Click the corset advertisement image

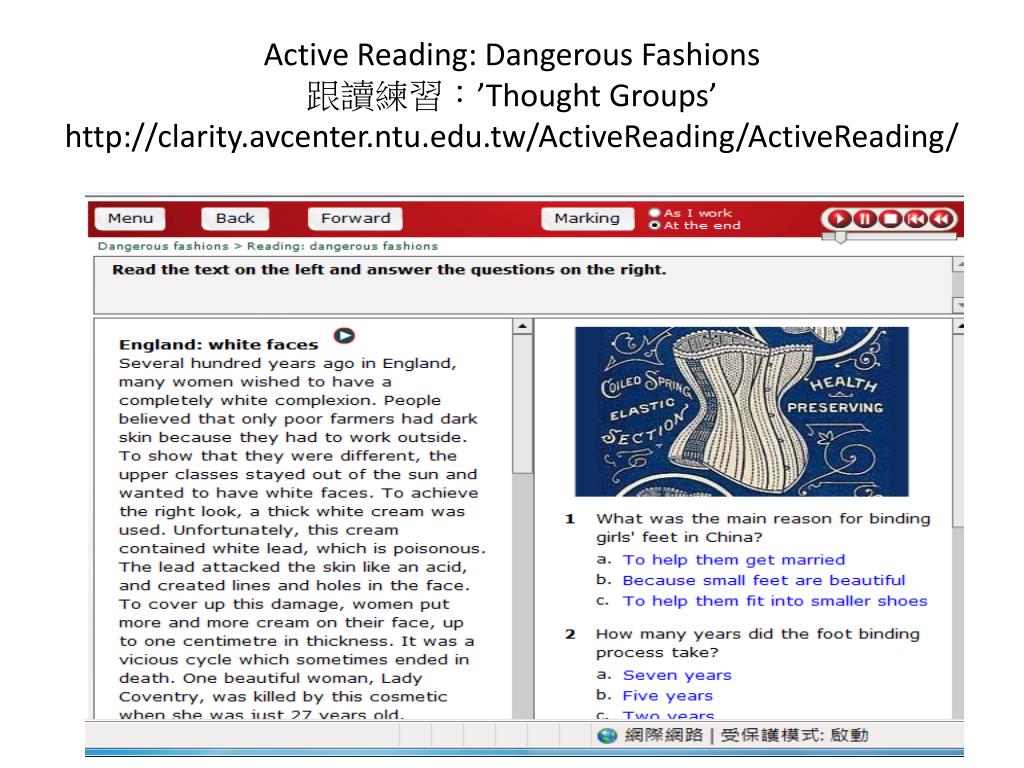[x=741, y=411]
